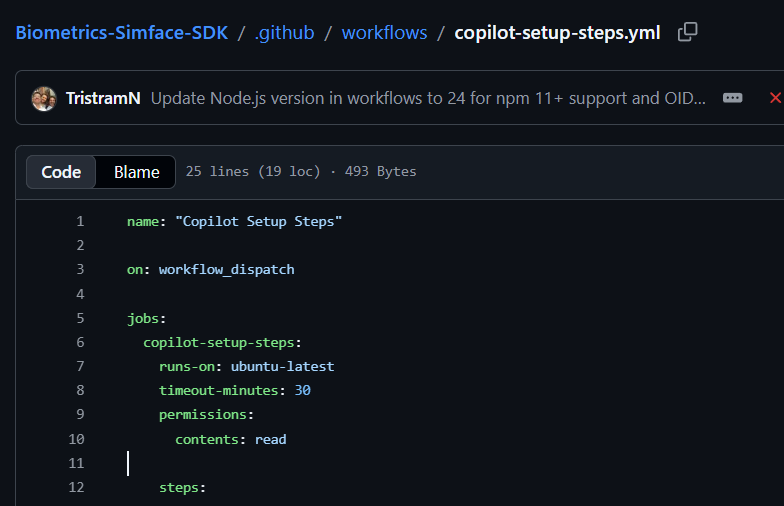Click the copilot-setup-steps: key in code
This screenshot has height=506, width=784.
pos(222,342)
